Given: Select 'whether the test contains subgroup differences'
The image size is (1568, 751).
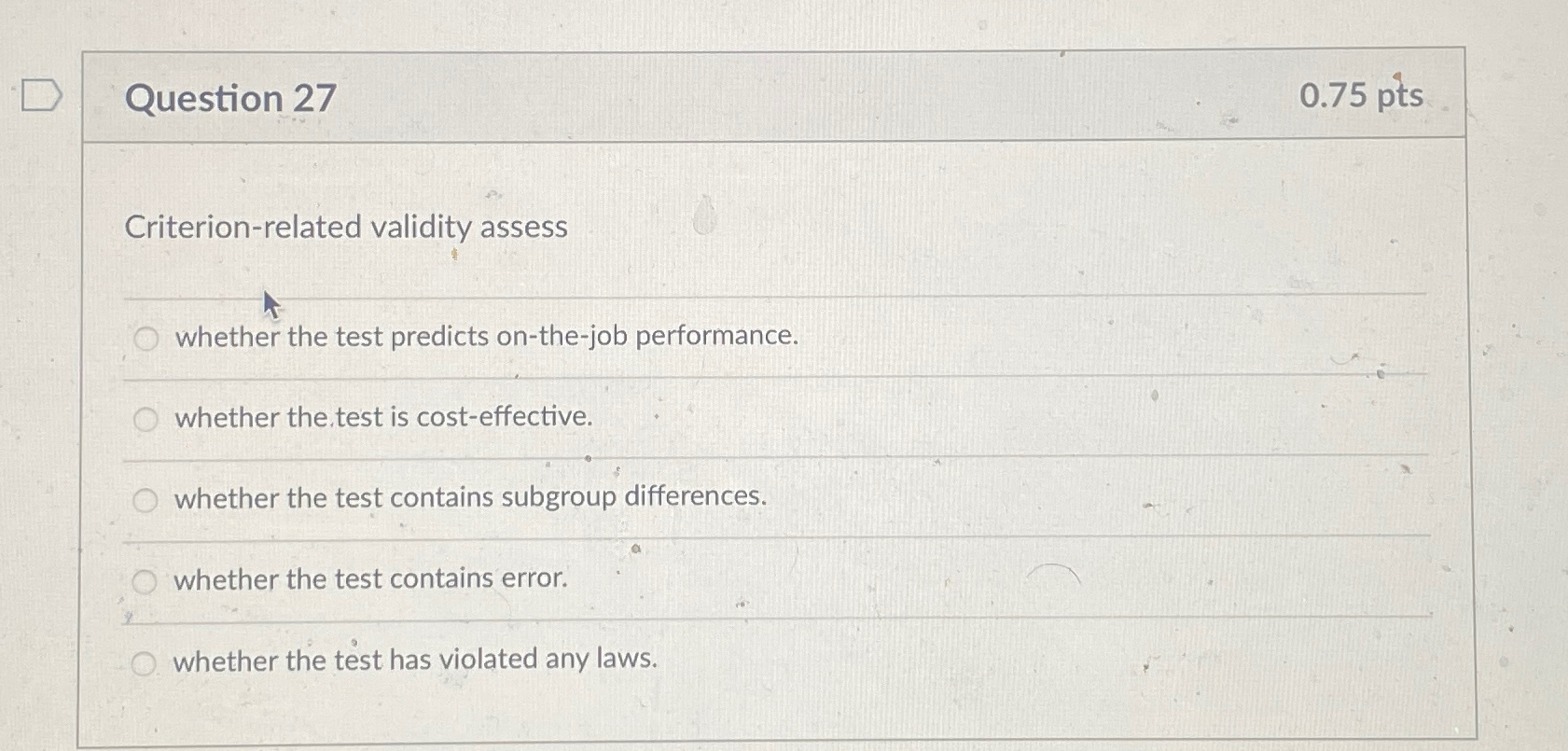Looking at the screenshot, I should click(146, 500).
